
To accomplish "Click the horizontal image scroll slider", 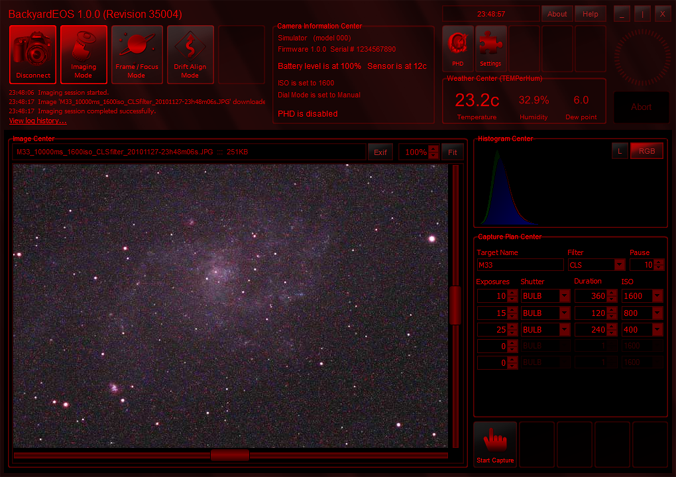I will coord(230,455).
